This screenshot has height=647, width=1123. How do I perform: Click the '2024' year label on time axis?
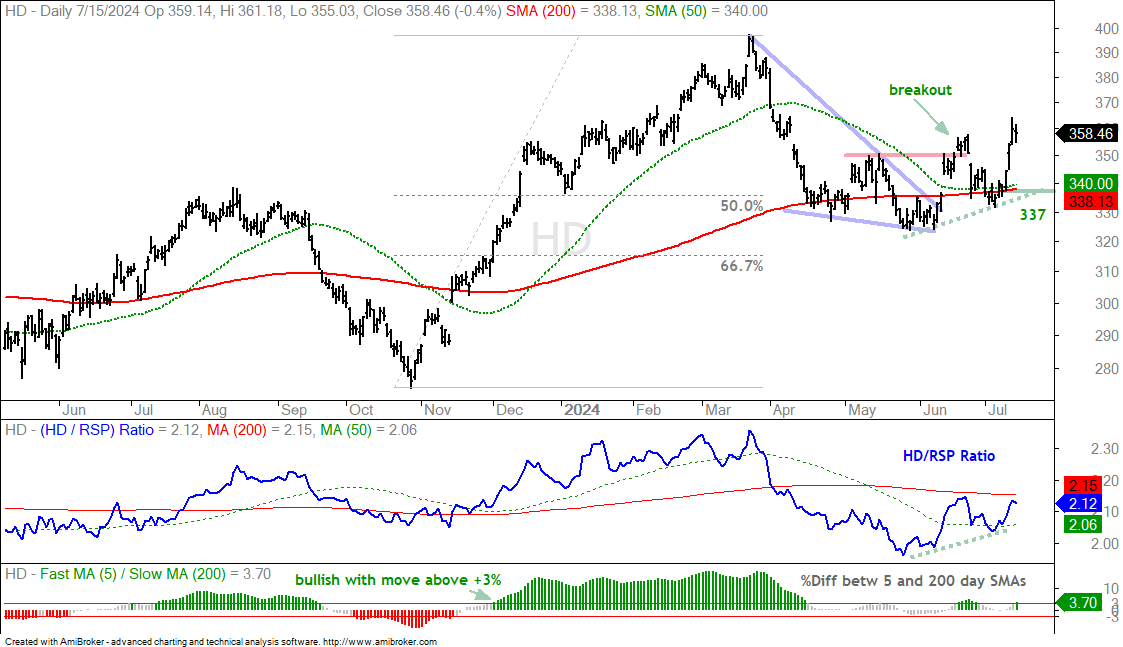pos(582,410)
